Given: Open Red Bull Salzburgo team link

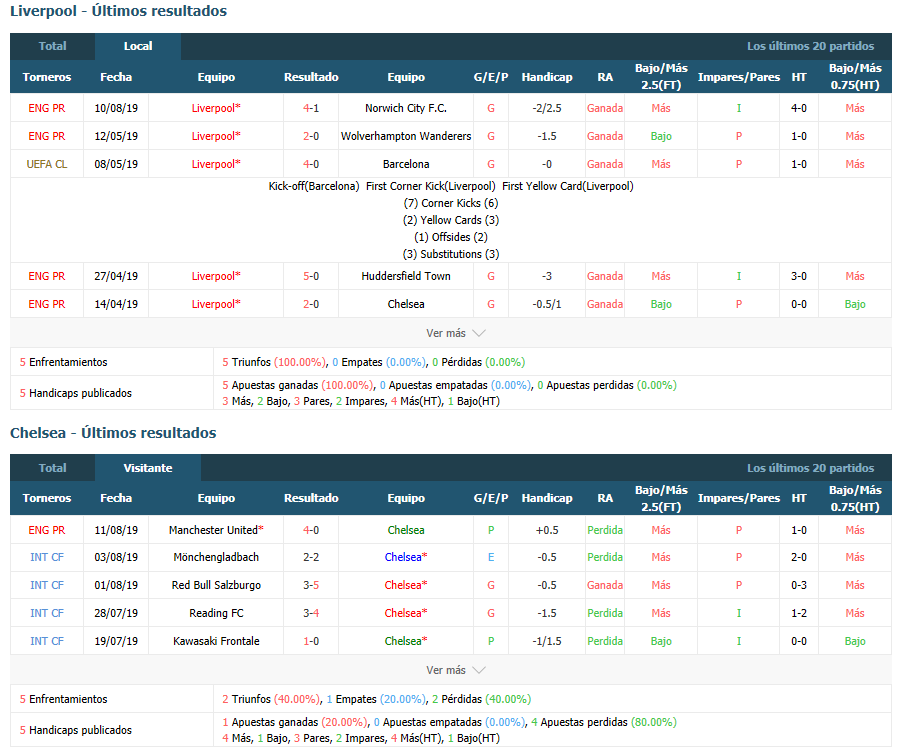Looking at the screenshot, I should pyautogui.click(x=216, y=585).
